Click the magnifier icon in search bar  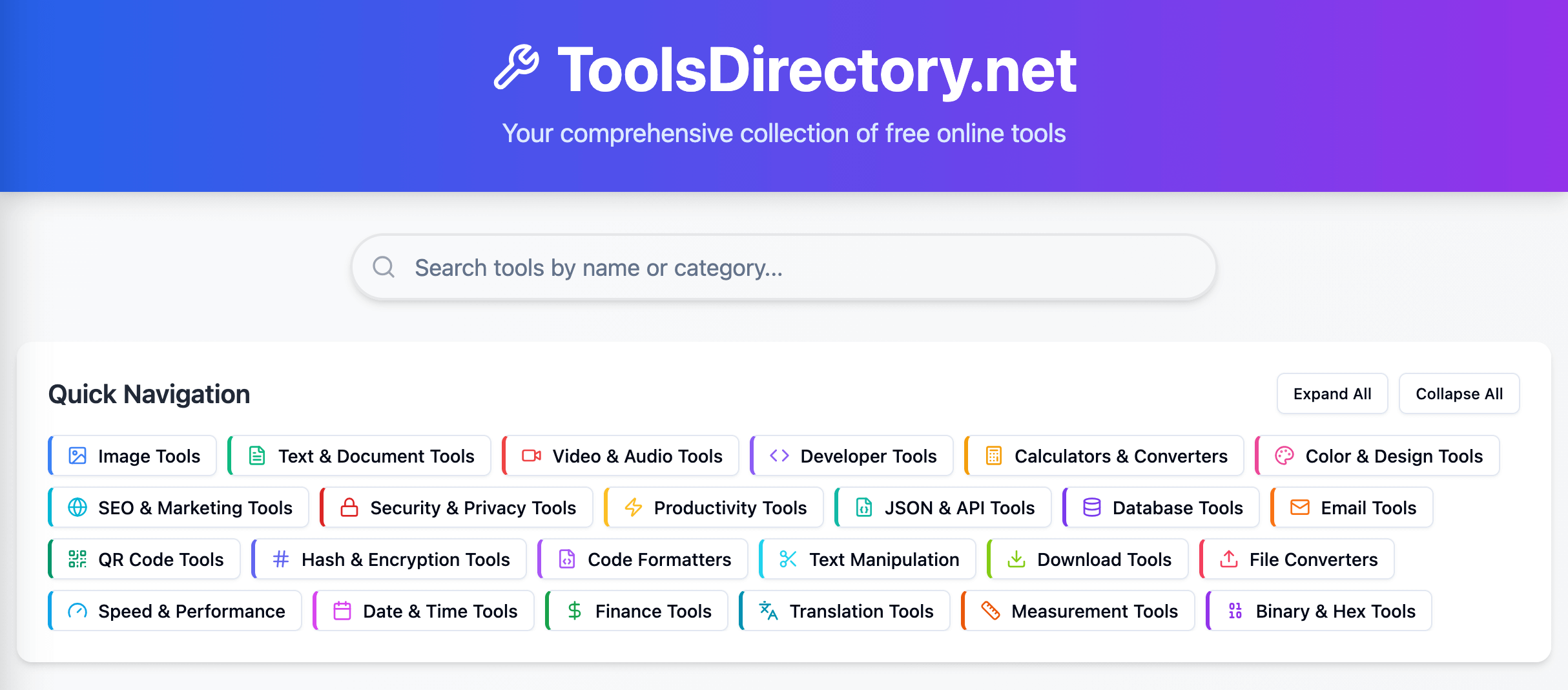coord(384,267)
